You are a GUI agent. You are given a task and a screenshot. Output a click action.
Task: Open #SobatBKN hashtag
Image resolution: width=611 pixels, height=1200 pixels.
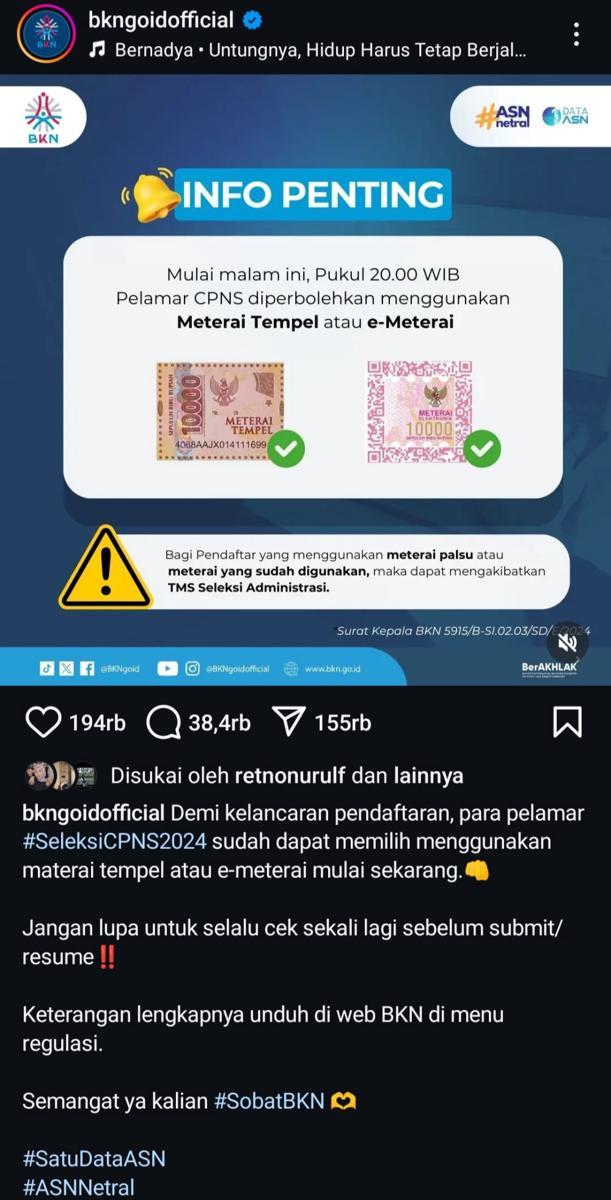(269, 1101)
